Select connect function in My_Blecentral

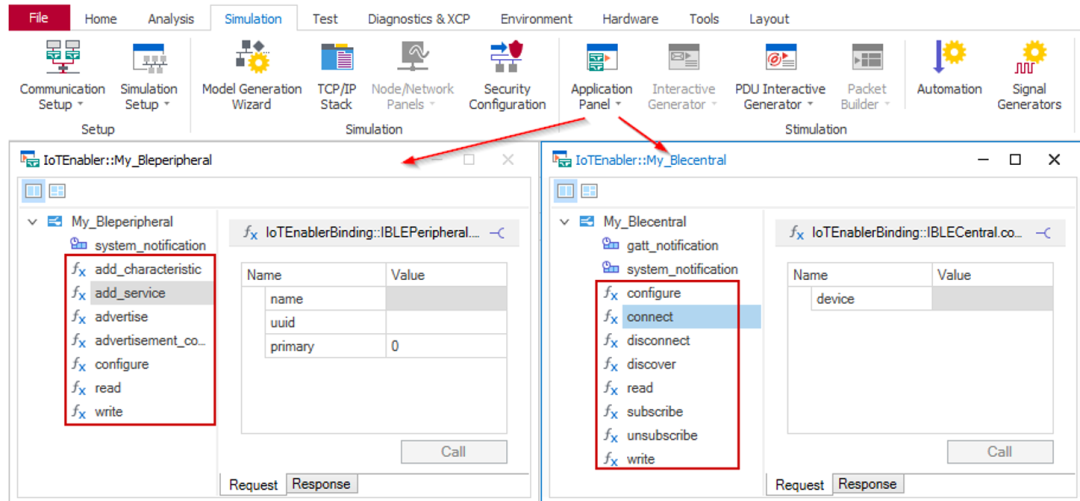click(x=650, y=317)
